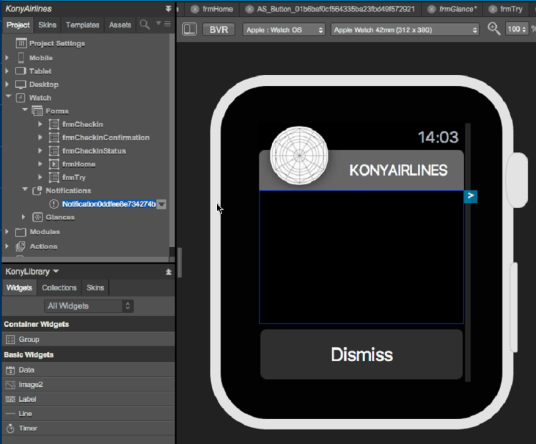Click the KONYAIRLINES notification title

[x=398, y=170]
